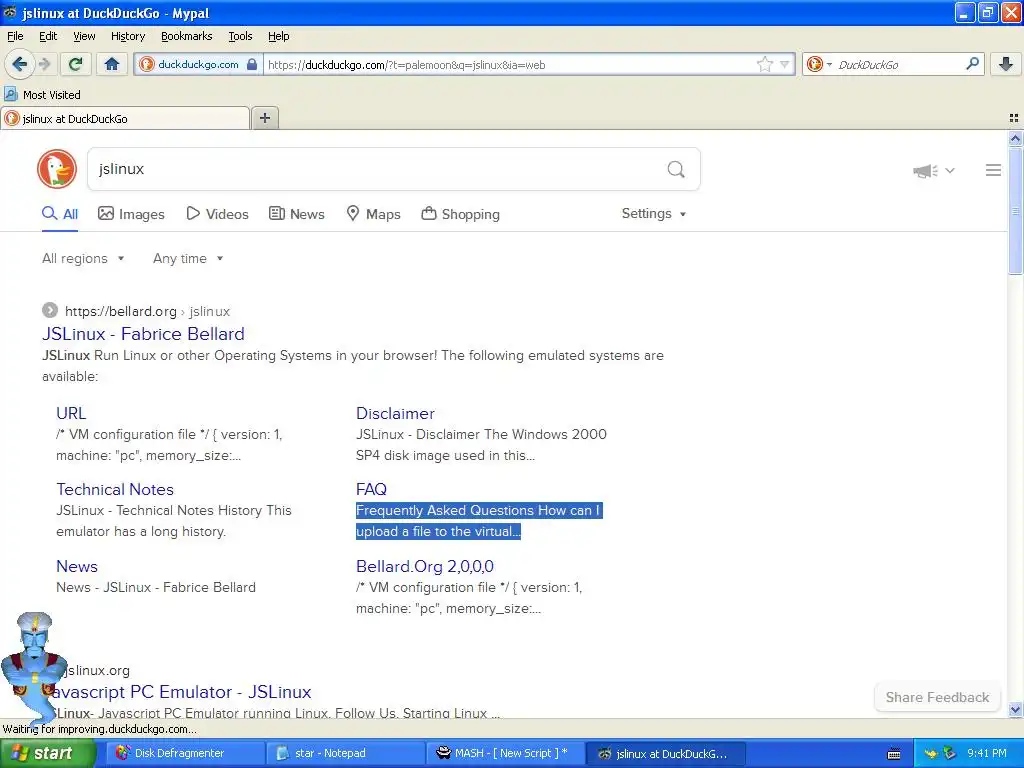Image resolution: width=1024 pixels, height=768 pixels.
Task: Click the padlock site identity icon
Action: point(251,64)
